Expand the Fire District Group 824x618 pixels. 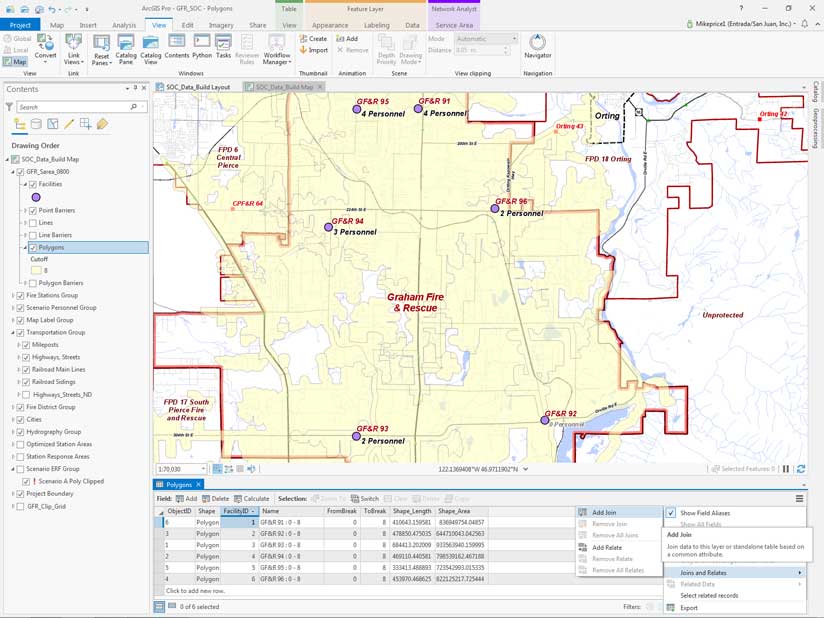(13, 407)
